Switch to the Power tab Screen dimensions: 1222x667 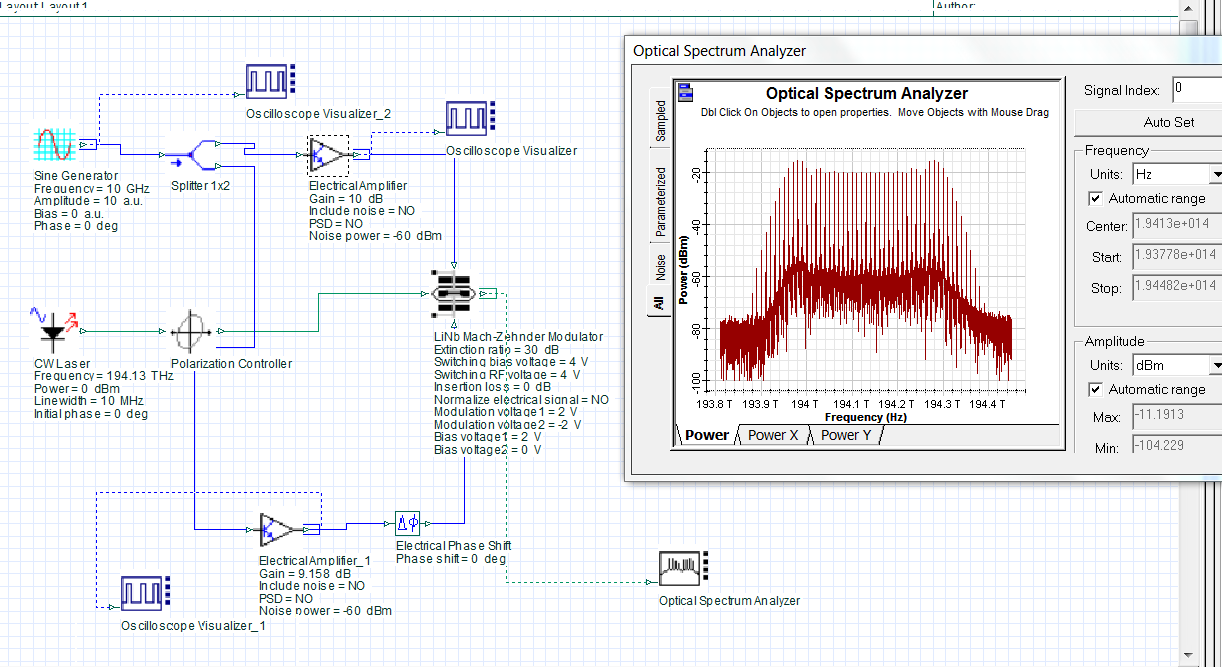(707, 435)
